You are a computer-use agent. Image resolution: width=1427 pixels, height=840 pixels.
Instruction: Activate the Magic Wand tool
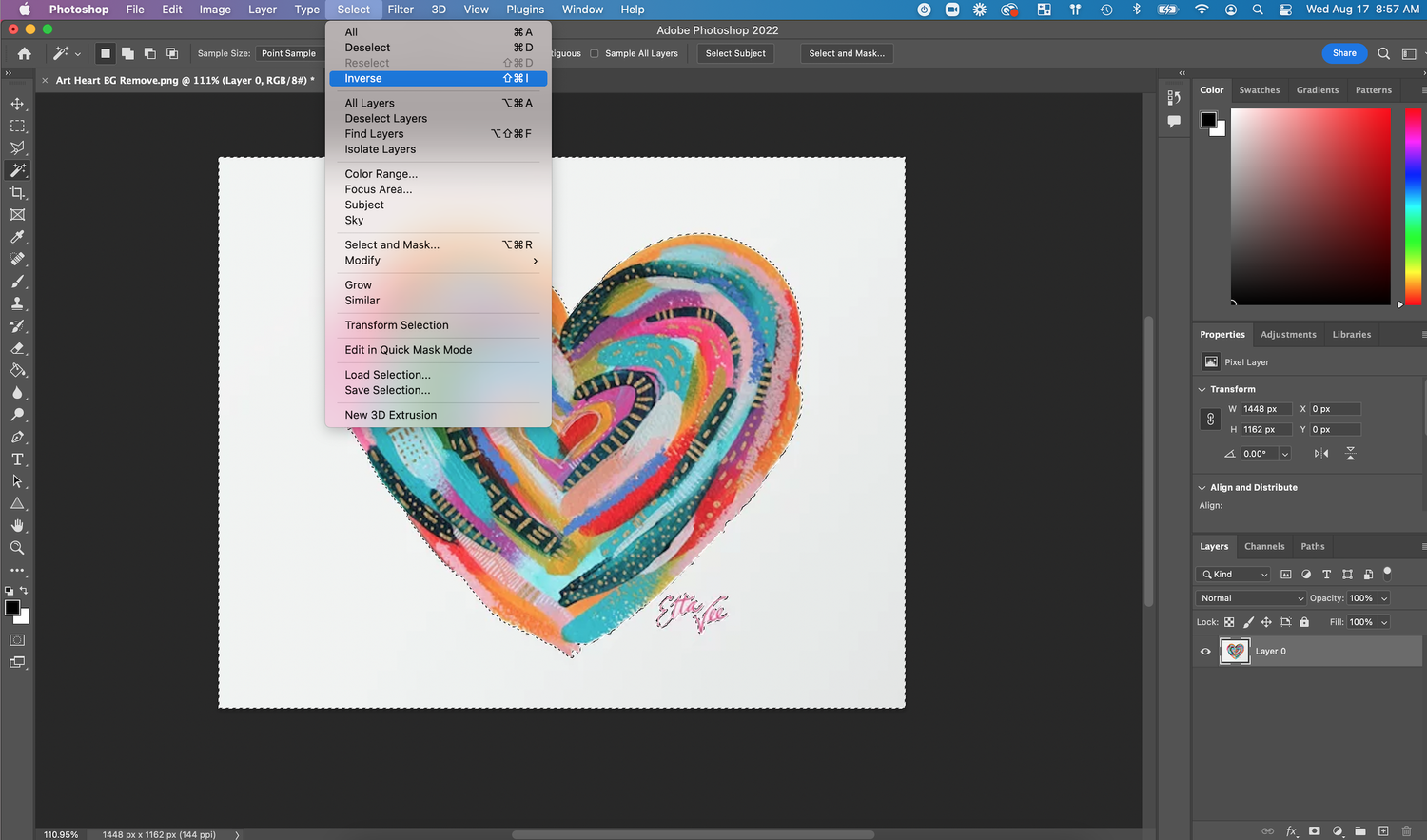pos(17,170)
